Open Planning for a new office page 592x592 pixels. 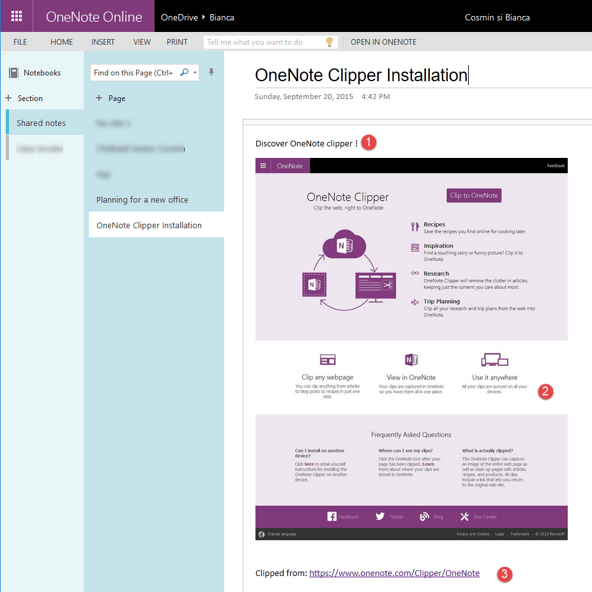pos(142,200)
